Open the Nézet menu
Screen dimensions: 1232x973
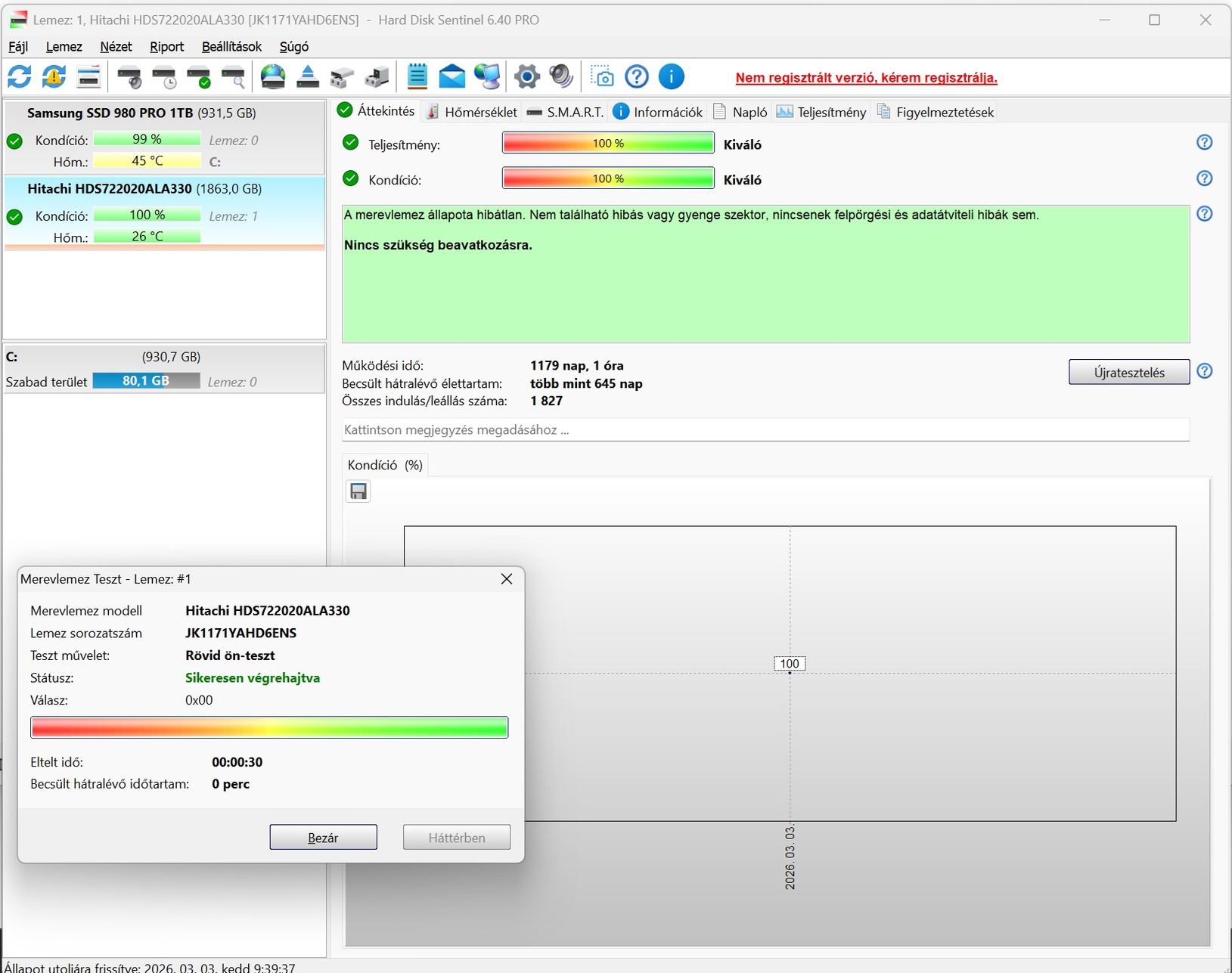[116, 47]
